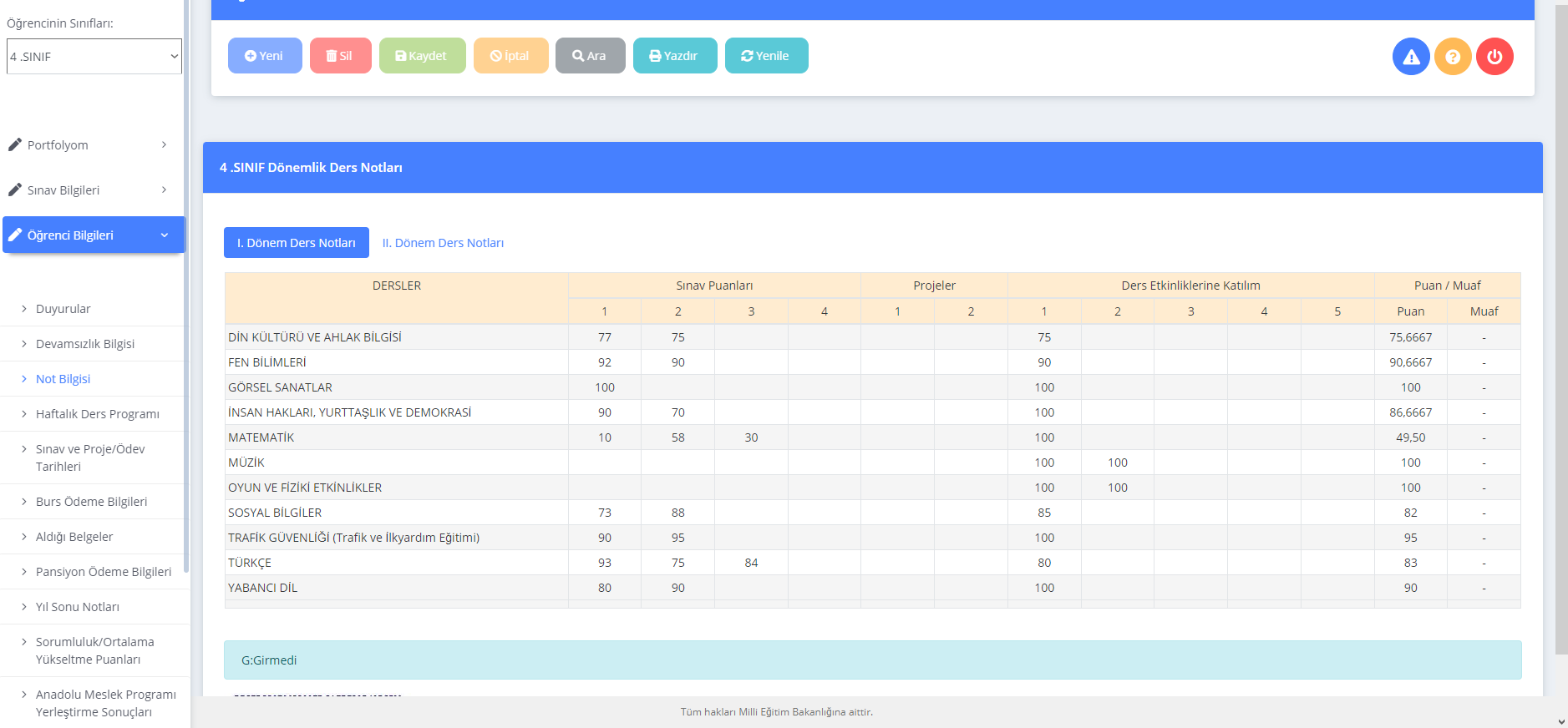The height and width of the screenshot is (728, 1568).
Task: Click the DİN KÜLTÜRÜ score 75,6667
Action: click(1410, 337)
